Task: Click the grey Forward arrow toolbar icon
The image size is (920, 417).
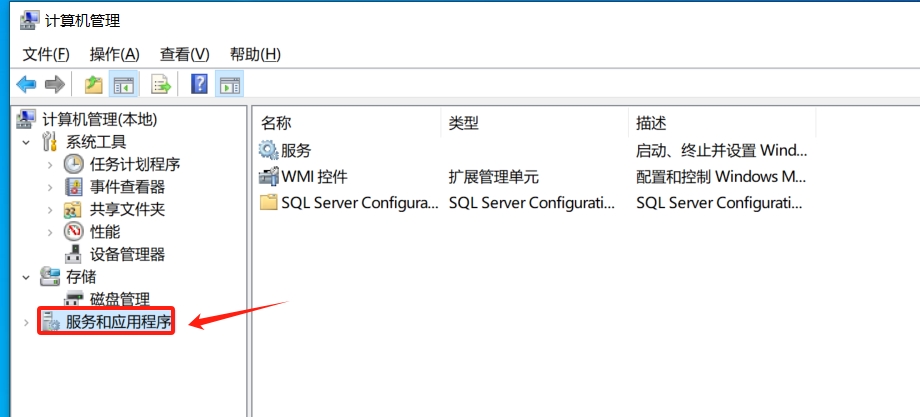Action: [55, 84]
